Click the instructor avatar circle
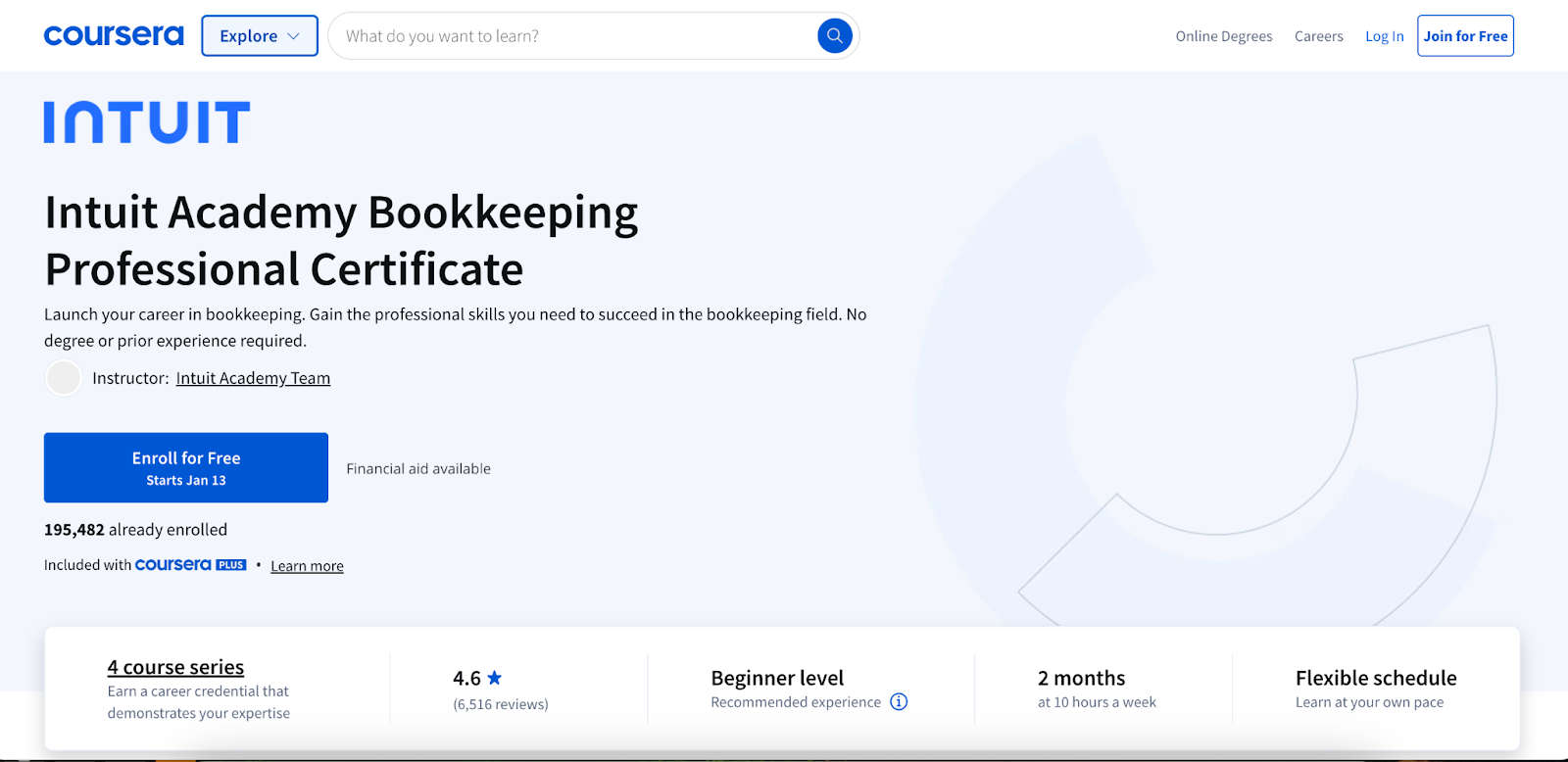This screenshot has width=1568, height=762. click(x=64, y=378)
